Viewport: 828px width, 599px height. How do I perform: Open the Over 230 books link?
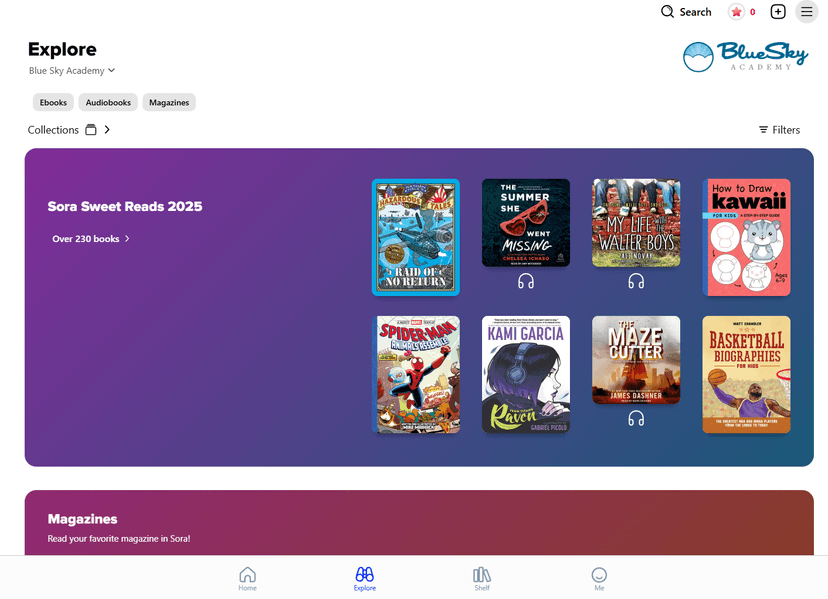(91, 239)
